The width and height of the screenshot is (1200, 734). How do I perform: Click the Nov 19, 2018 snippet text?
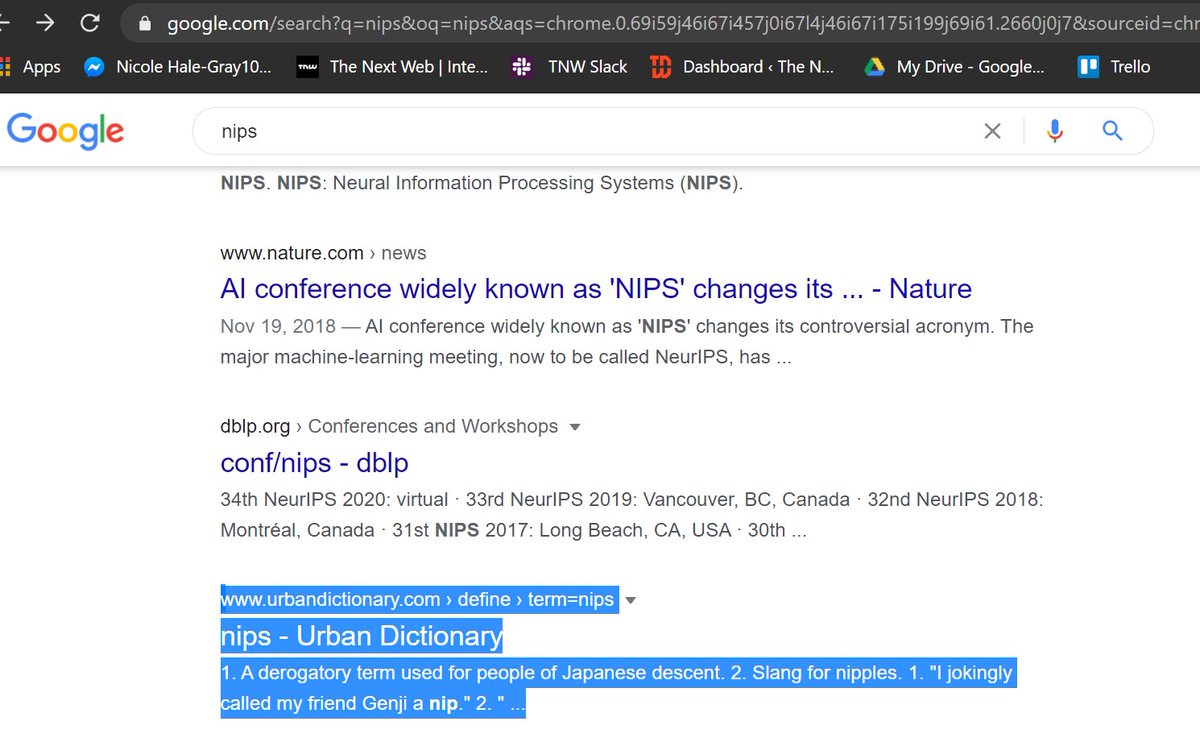627,341
